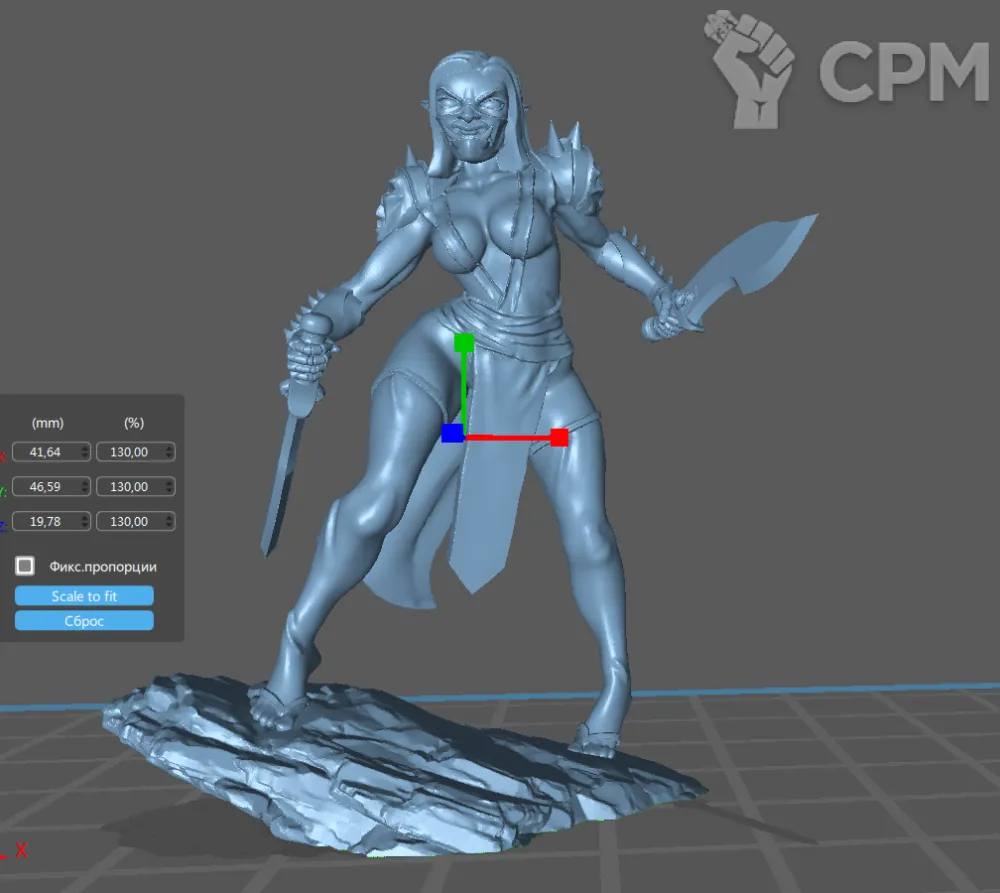Screen dimensions: 1000x893
Task: Click the blue Z-axis scale handle
Action: [452, 433]
